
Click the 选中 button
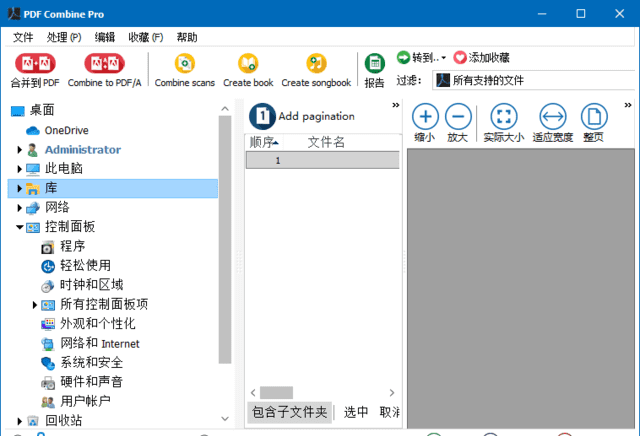click(x=356, y=412)
